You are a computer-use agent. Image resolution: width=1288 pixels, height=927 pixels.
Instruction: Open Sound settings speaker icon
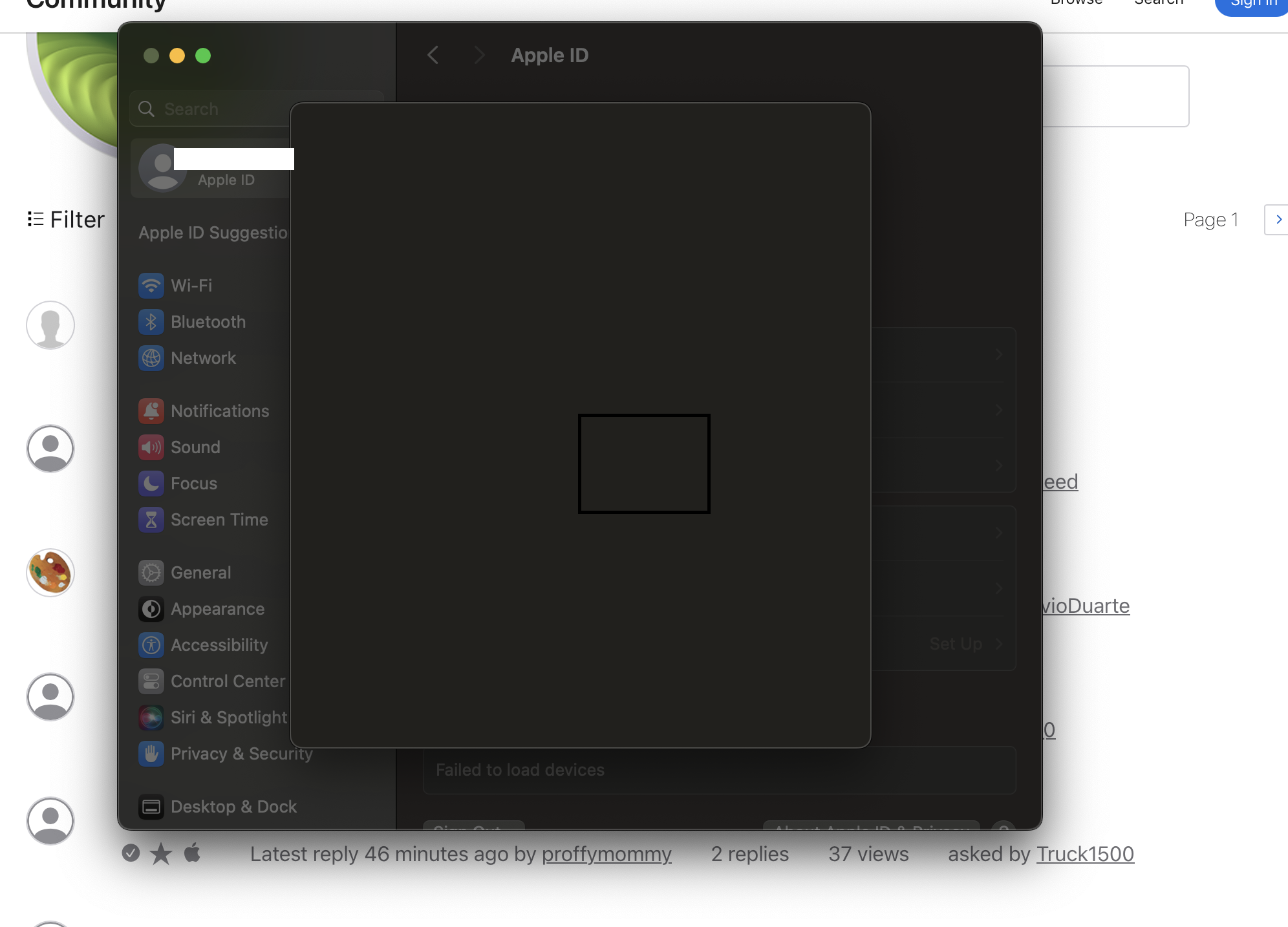pos(151,447)
